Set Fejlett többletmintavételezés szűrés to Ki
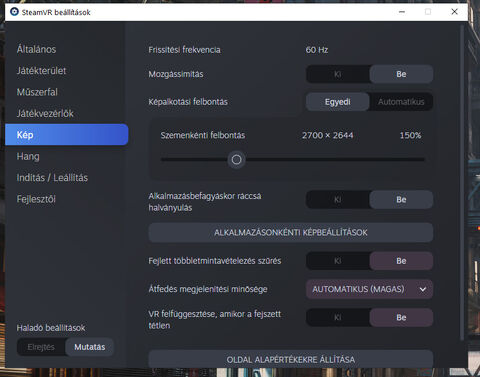 coord(338,261)
